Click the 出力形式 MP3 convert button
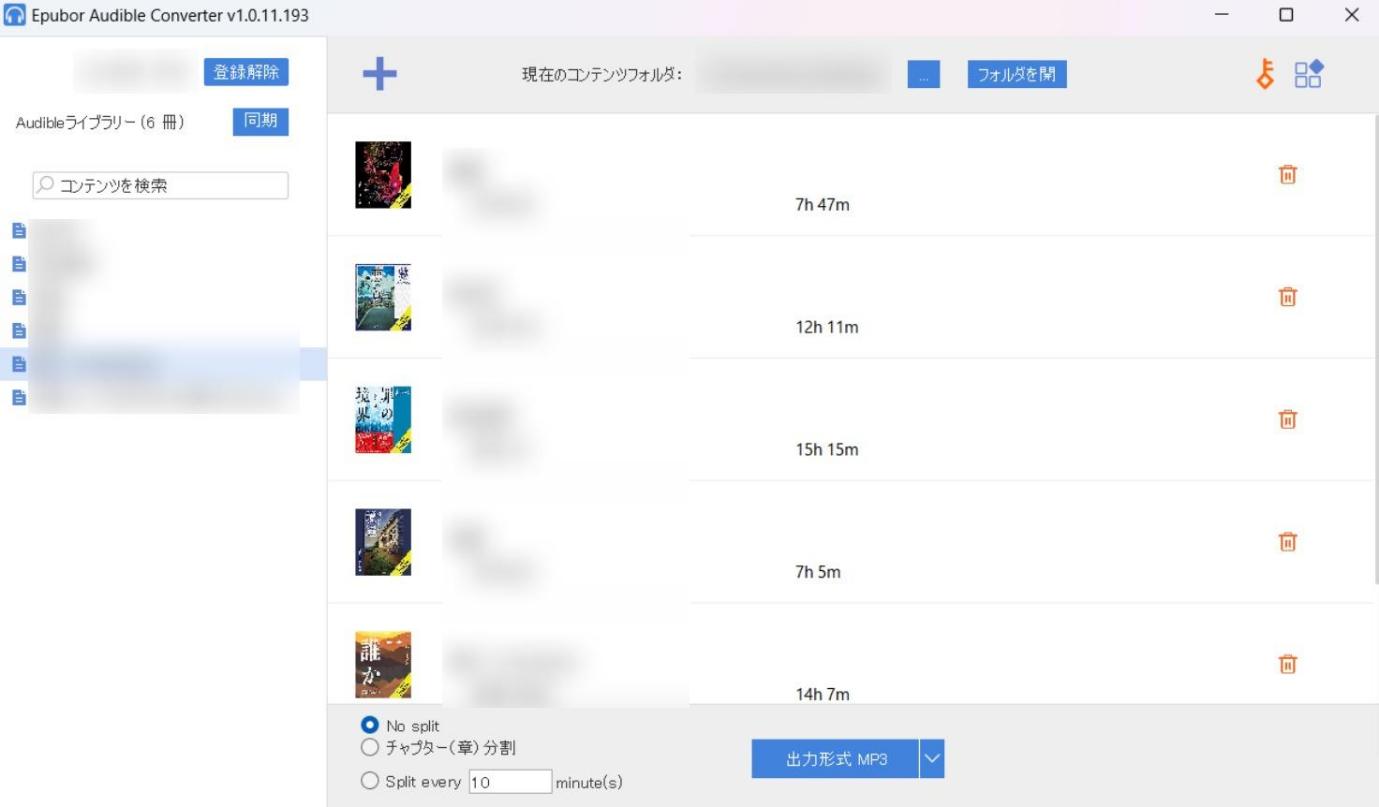Image resolution: width=1379 pixels, height=807 pixels. click(x=835, y=759)
